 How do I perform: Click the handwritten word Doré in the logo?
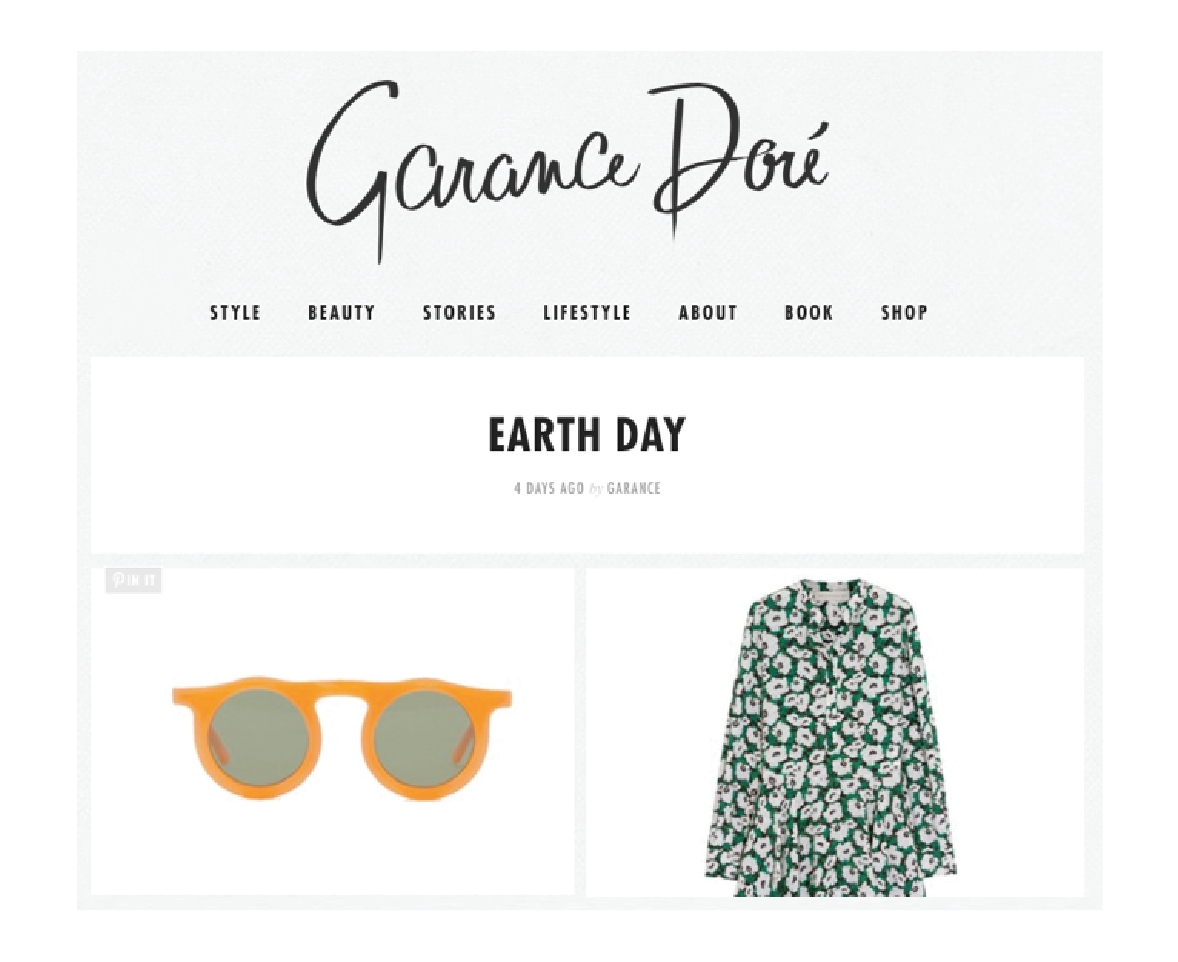tap(739, 160)
